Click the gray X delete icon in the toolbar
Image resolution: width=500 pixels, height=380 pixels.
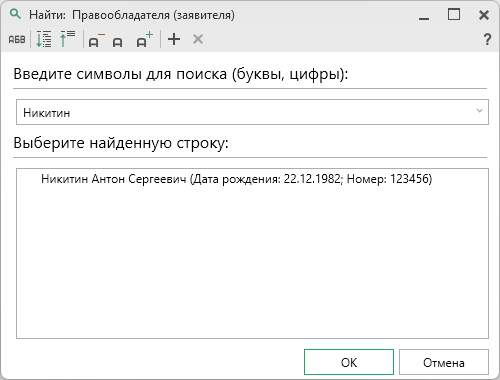click(x=198, y=39)
